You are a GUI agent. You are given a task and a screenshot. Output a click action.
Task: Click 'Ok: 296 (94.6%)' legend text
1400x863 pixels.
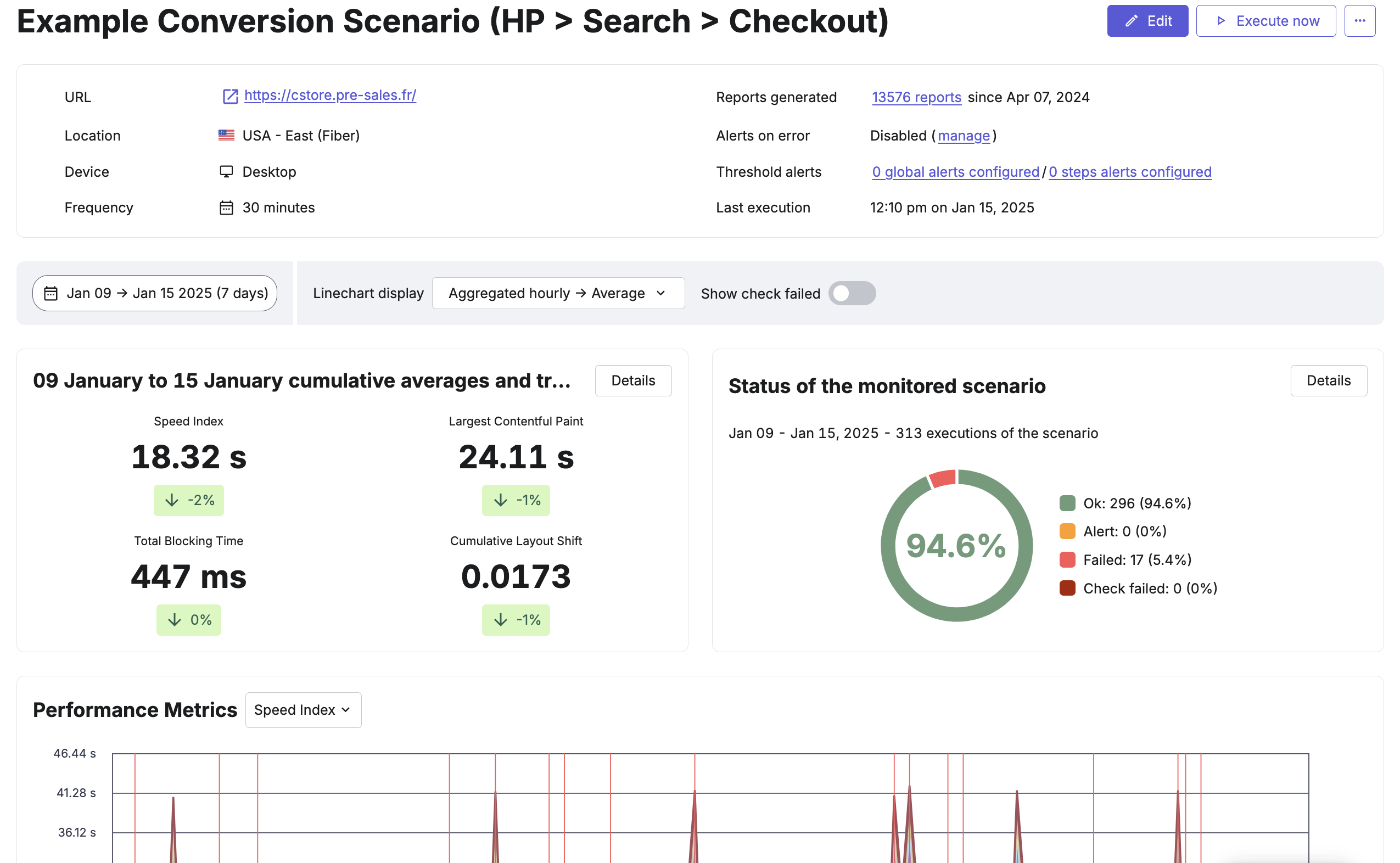pyautogui.click(x=1138, y=503)
